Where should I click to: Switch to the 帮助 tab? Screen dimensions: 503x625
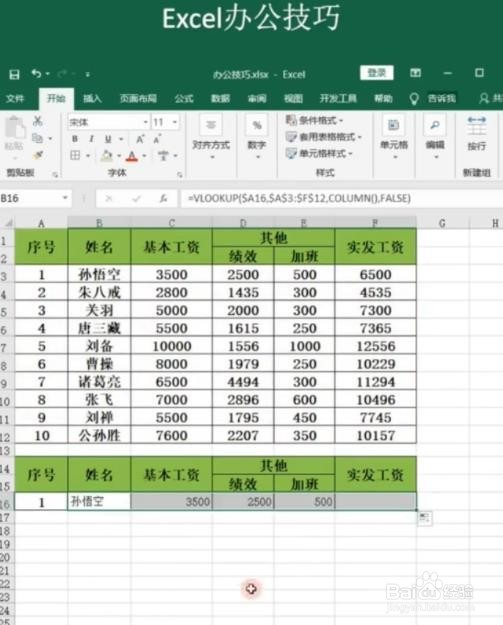[383, 98]
